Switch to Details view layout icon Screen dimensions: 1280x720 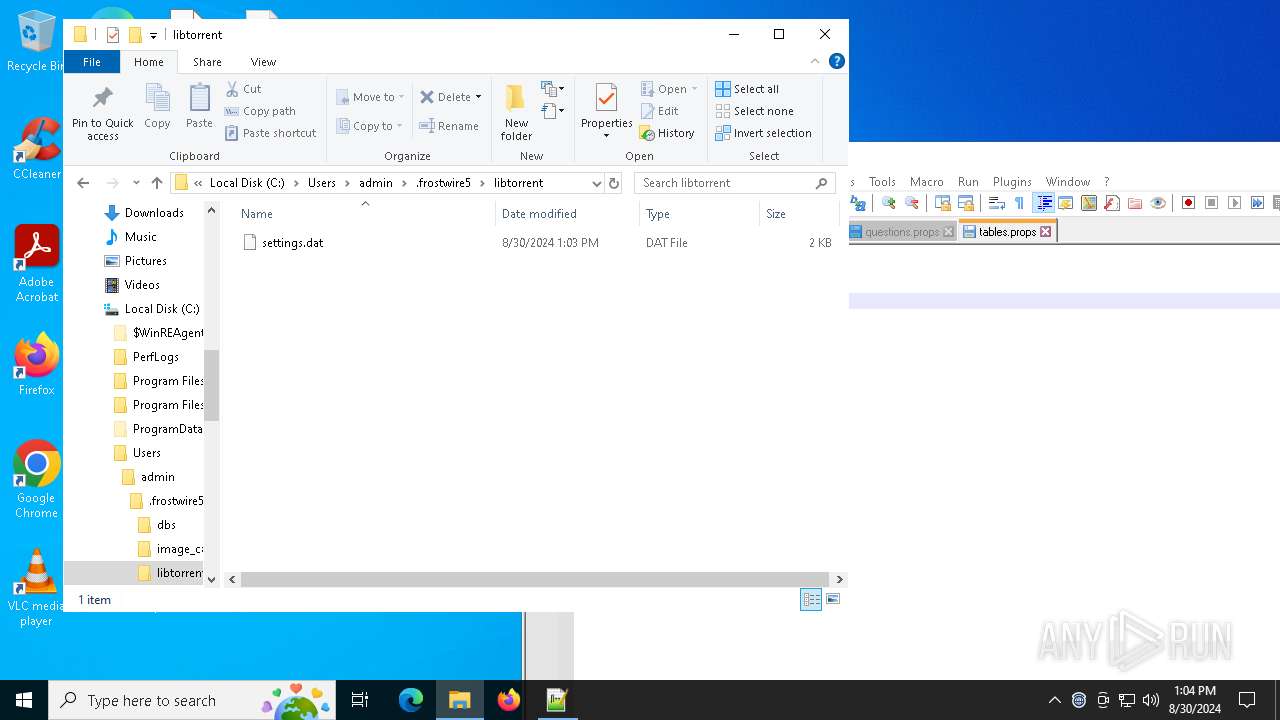[x=811, y=599]
